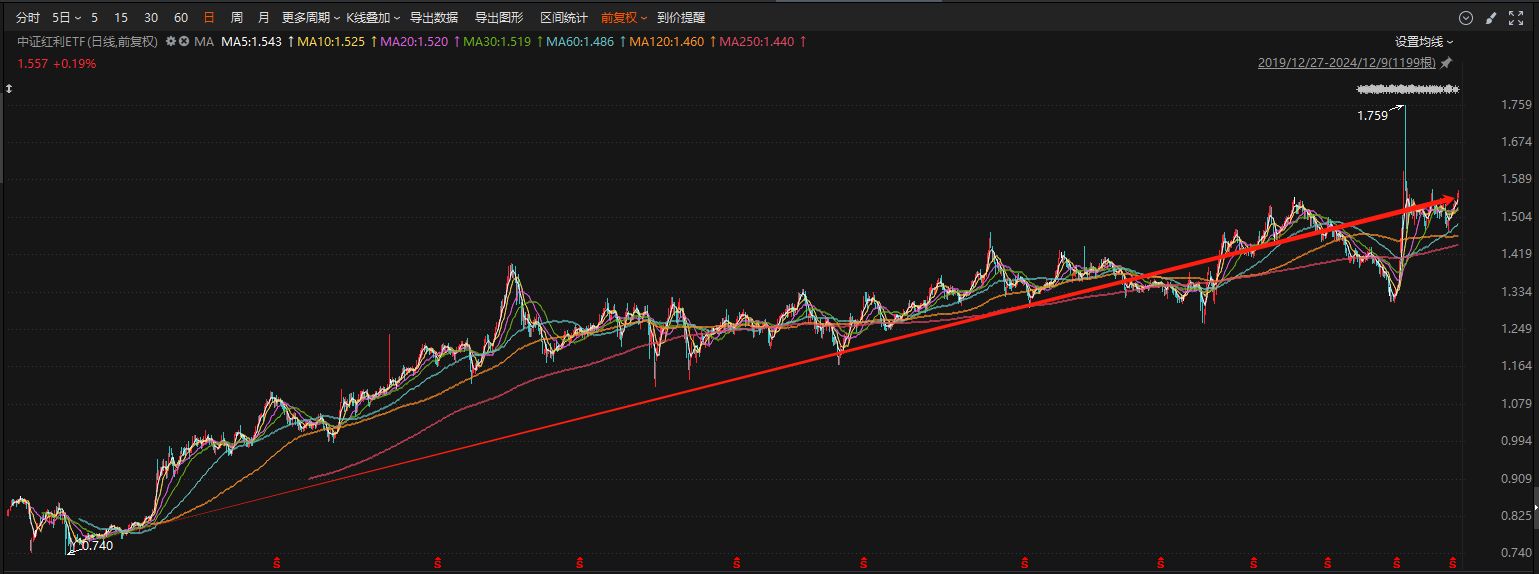
Task: Pin the date range with pushpin icon
Action: (1446, 63)
